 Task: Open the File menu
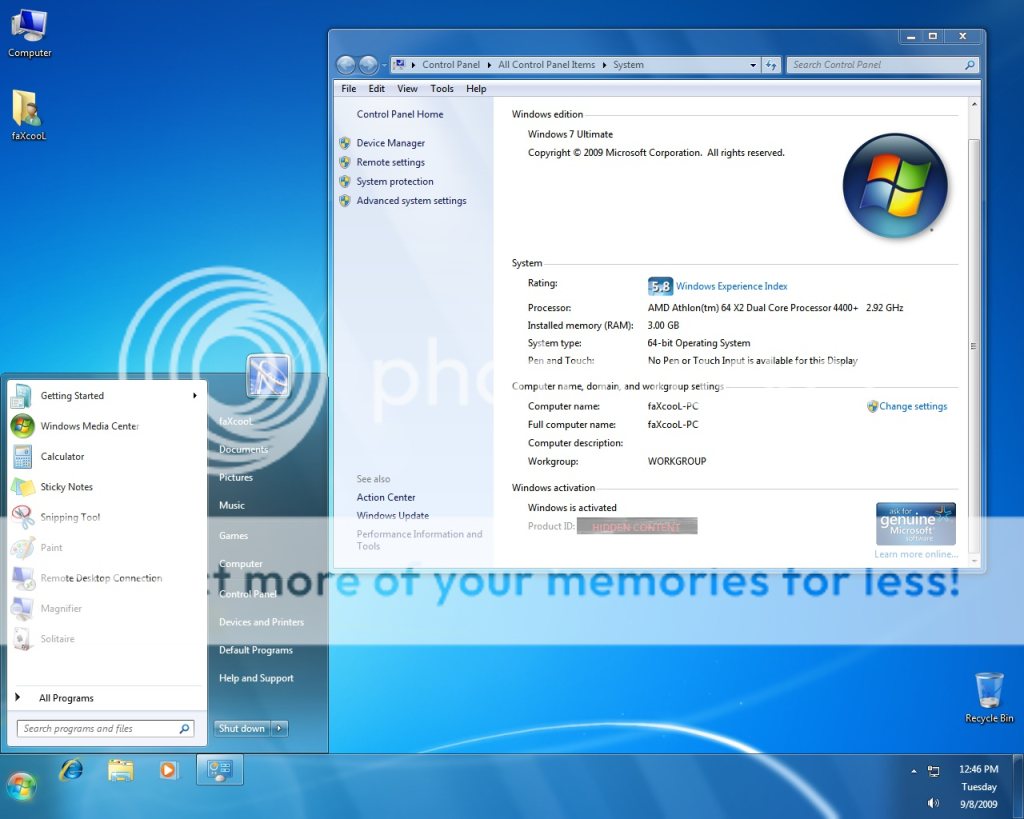coord(349,89)
